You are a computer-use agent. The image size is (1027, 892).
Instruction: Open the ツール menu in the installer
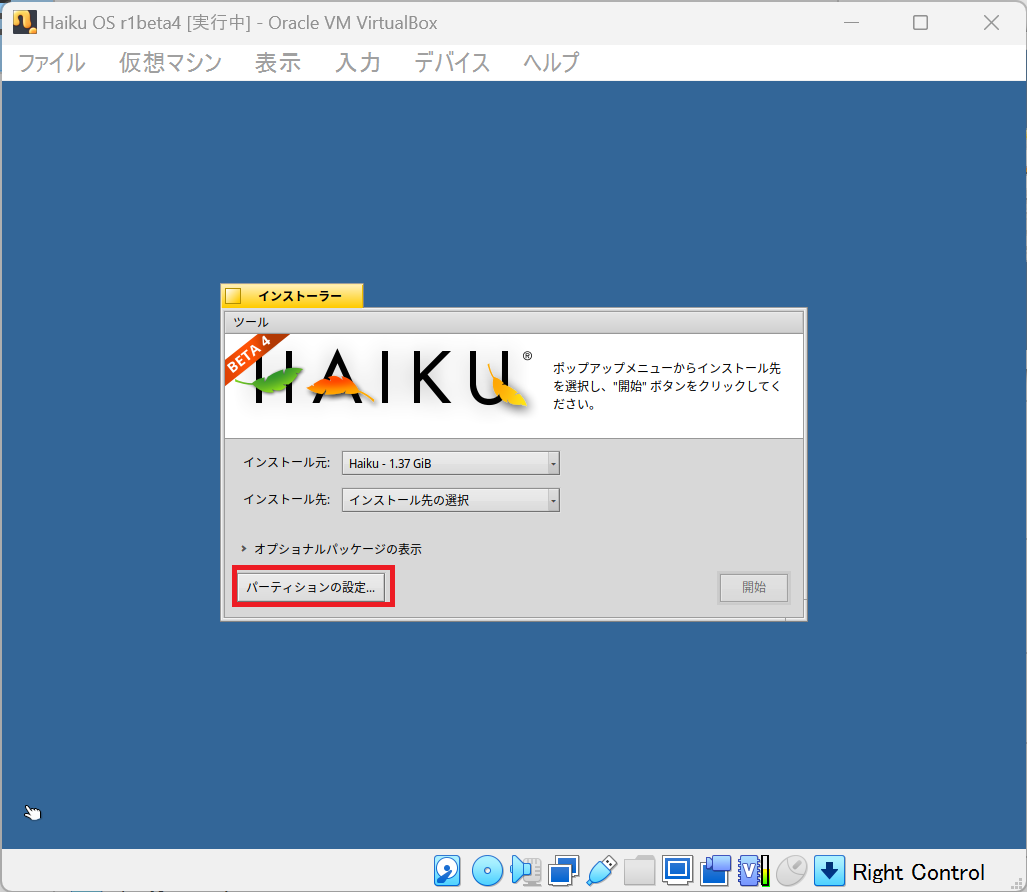click(x=251, y=322)
